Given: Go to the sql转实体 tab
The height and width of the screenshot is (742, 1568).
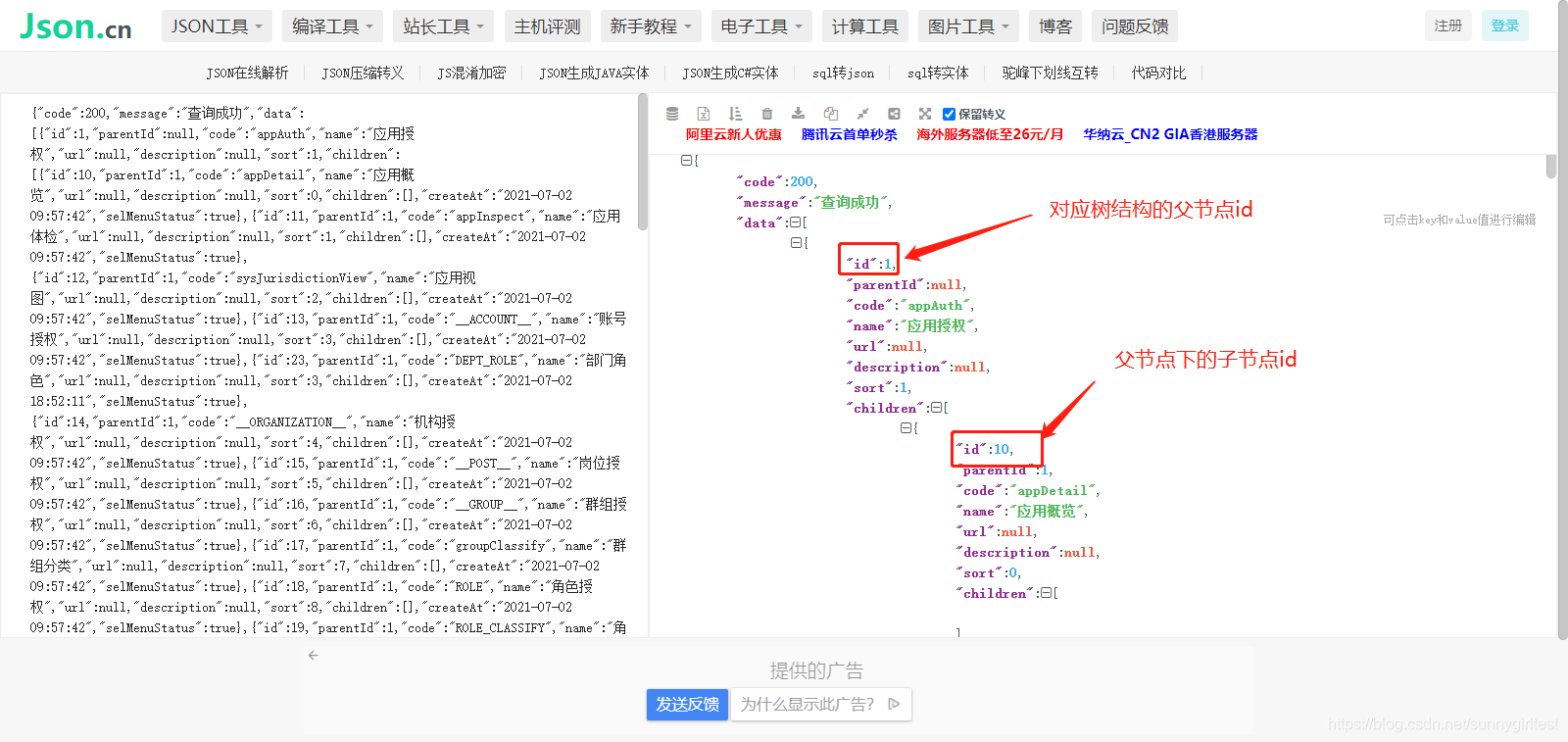Looking at the screenshot, I should pos(938,73).
